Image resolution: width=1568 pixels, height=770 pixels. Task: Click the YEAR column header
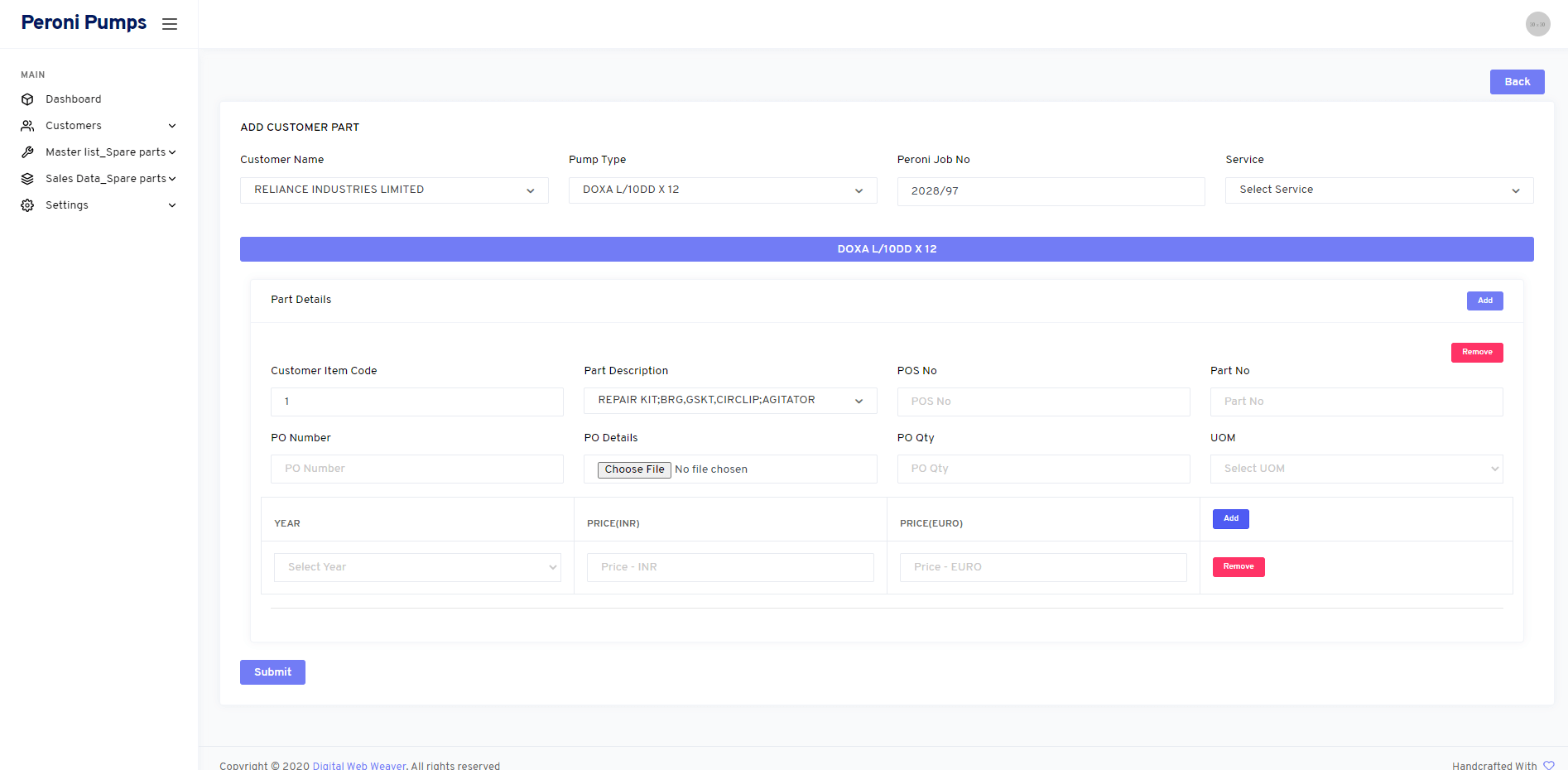click(287, 523)
